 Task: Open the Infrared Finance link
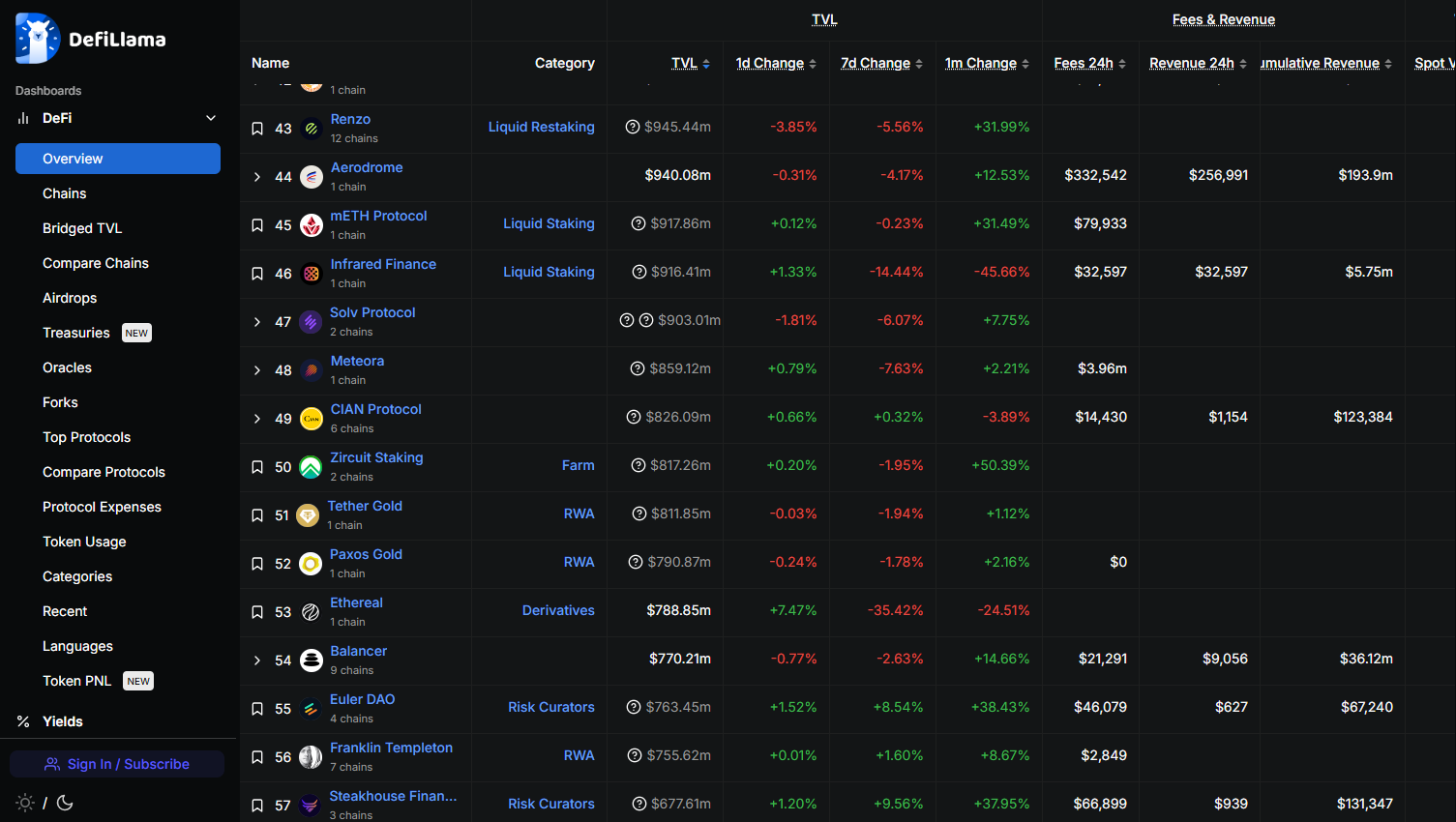[x=383, y=264]
